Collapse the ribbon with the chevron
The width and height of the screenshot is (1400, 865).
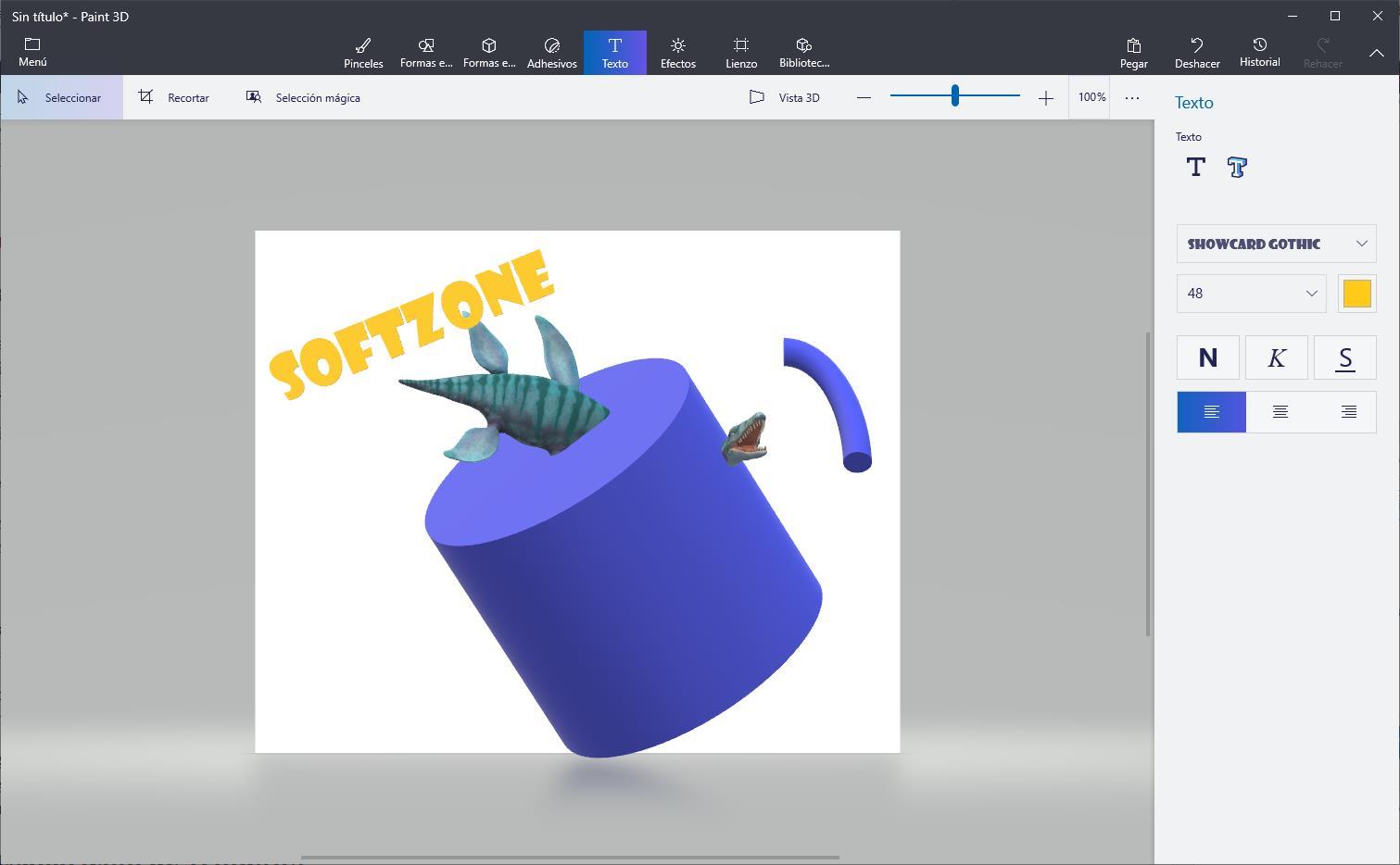pyautogui.click(x=1377, y=53)
